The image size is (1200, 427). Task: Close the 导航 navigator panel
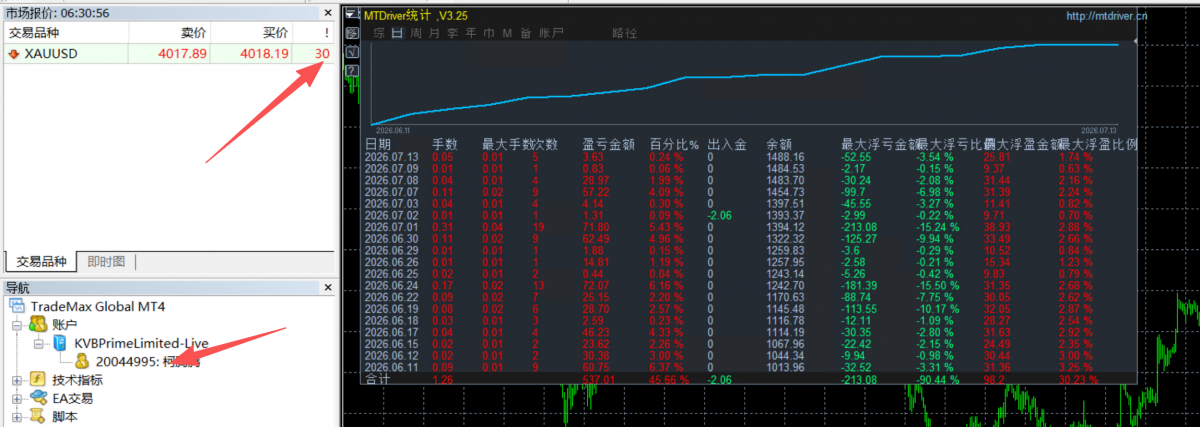pos(329,288)
